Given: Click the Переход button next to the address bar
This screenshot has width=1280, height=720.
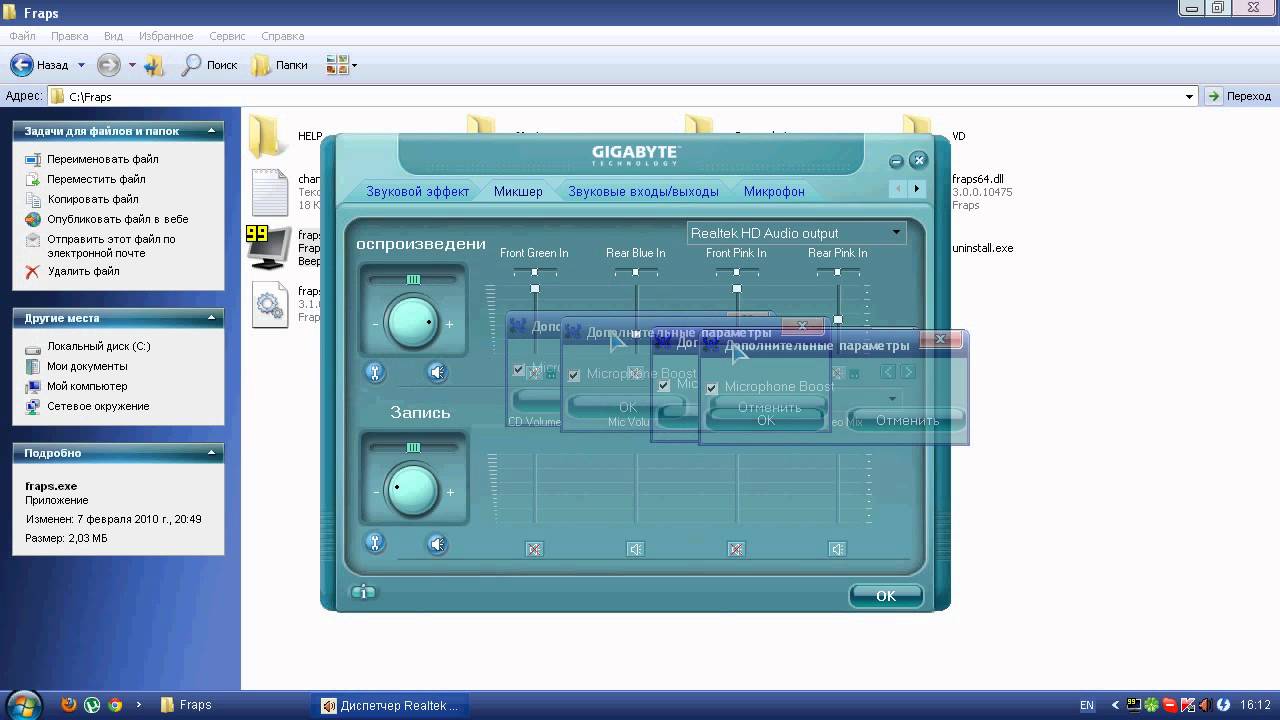Looking at the screenshot, I should coord(1239,96).
